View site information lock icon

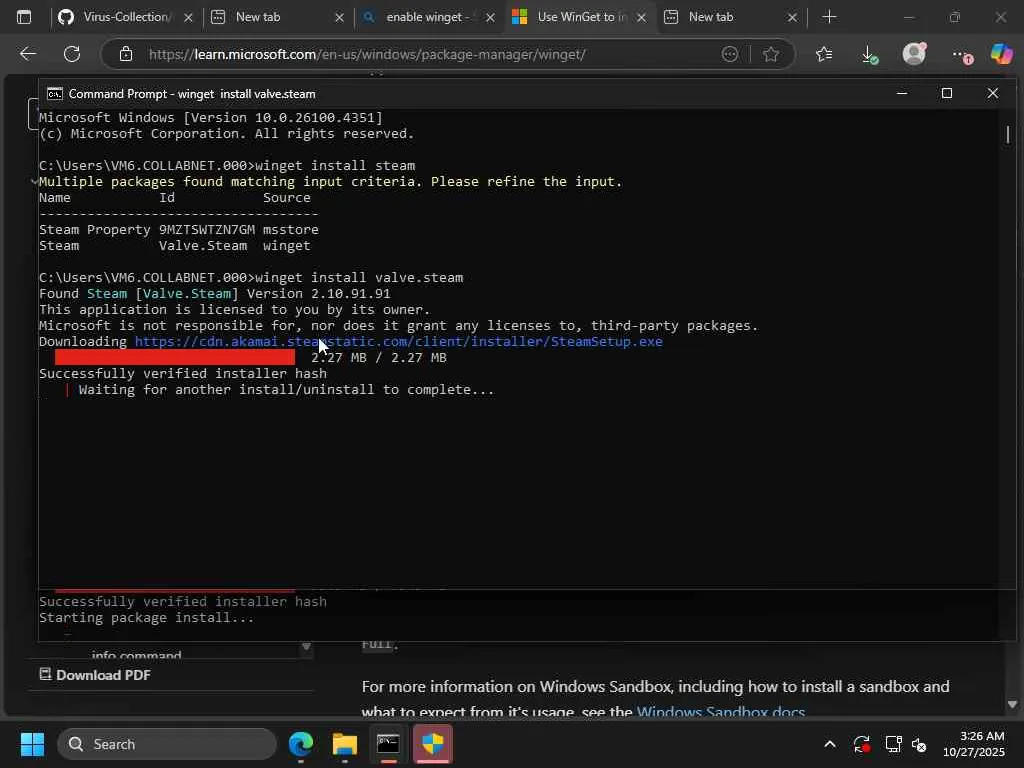click(126, 54)
